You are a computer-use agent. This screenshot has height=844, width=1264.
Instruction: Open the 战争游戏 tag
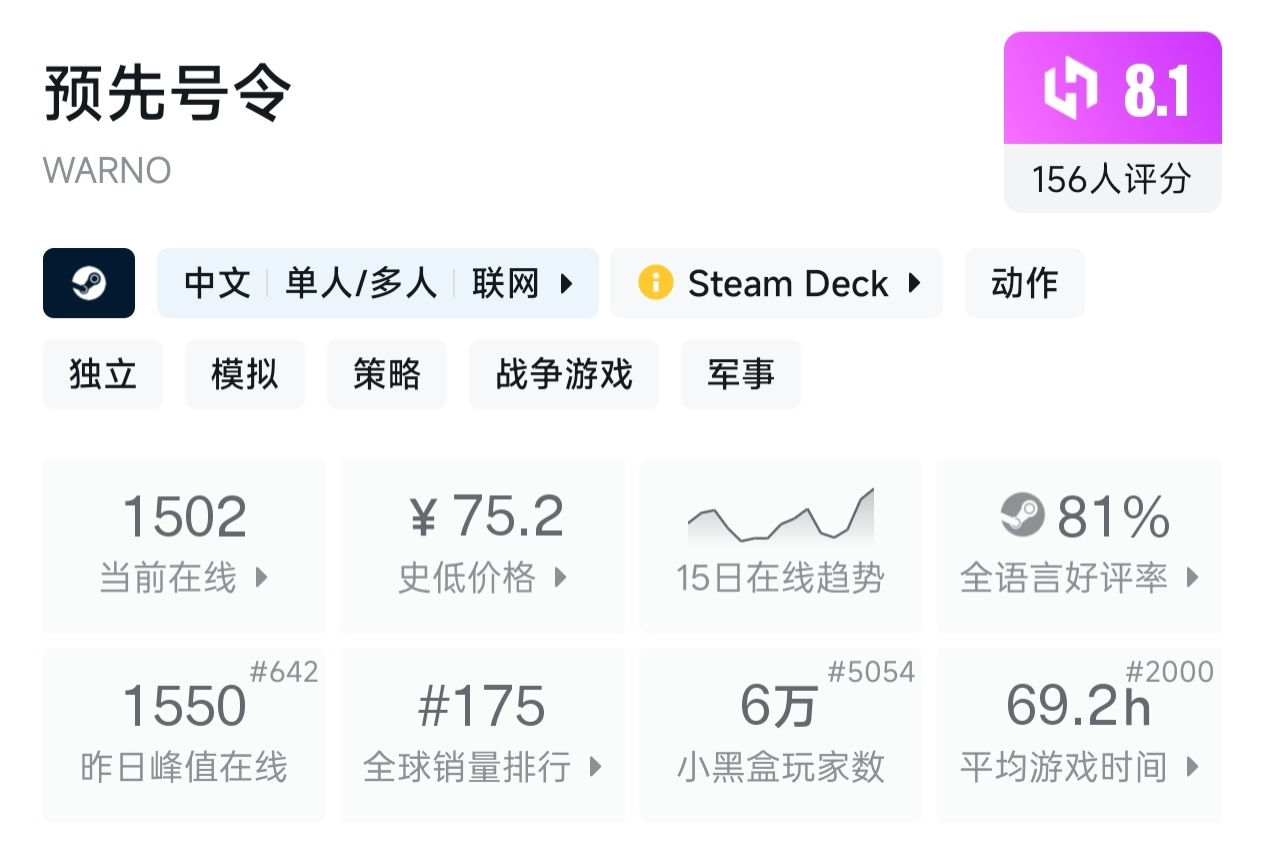(564, 374)
